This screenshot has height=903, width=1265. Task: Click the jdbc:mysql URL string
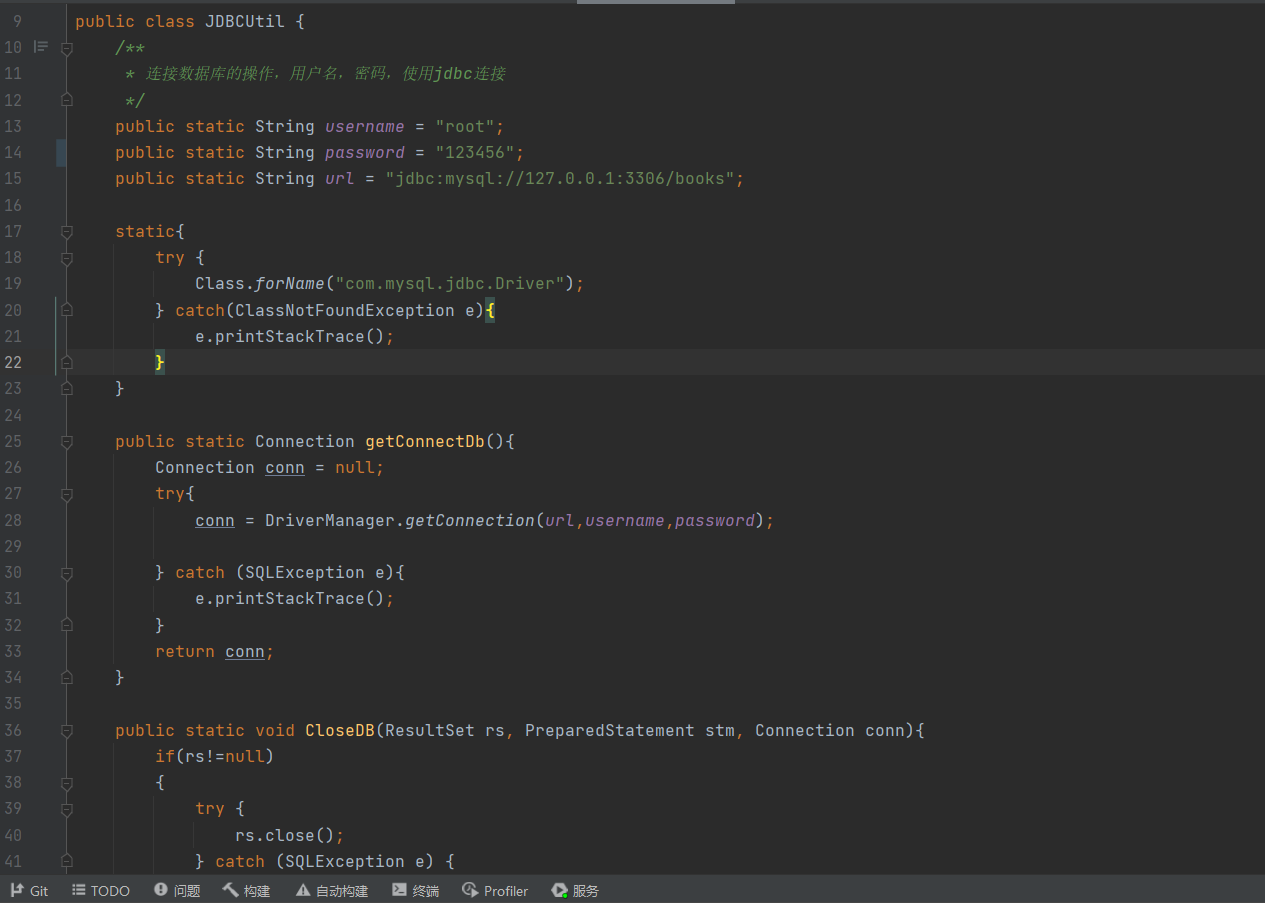tap(560, 179)
